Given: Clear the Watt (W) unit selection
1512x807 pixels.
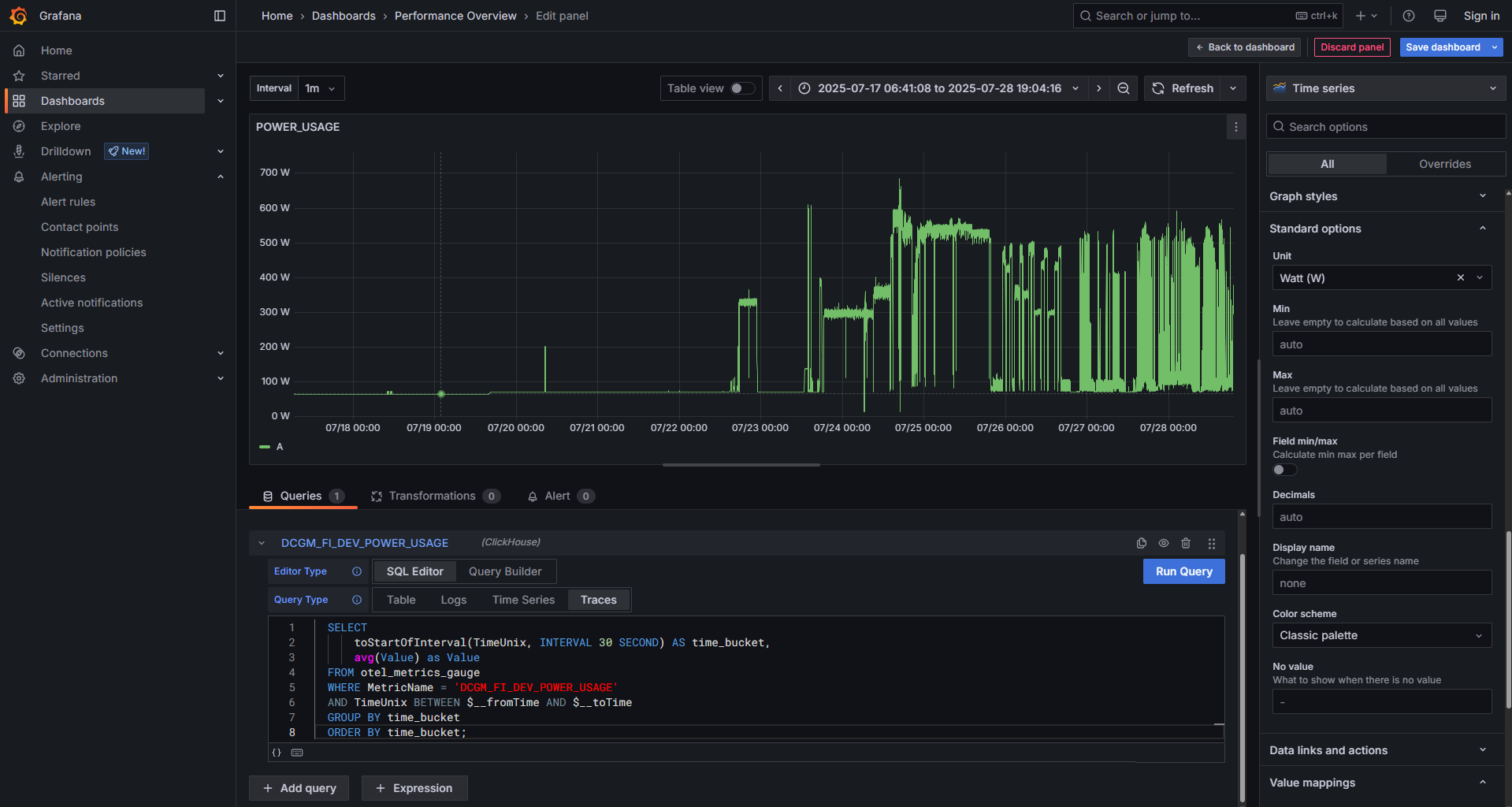Looking at the screenshot, I should coord(1461,277).
